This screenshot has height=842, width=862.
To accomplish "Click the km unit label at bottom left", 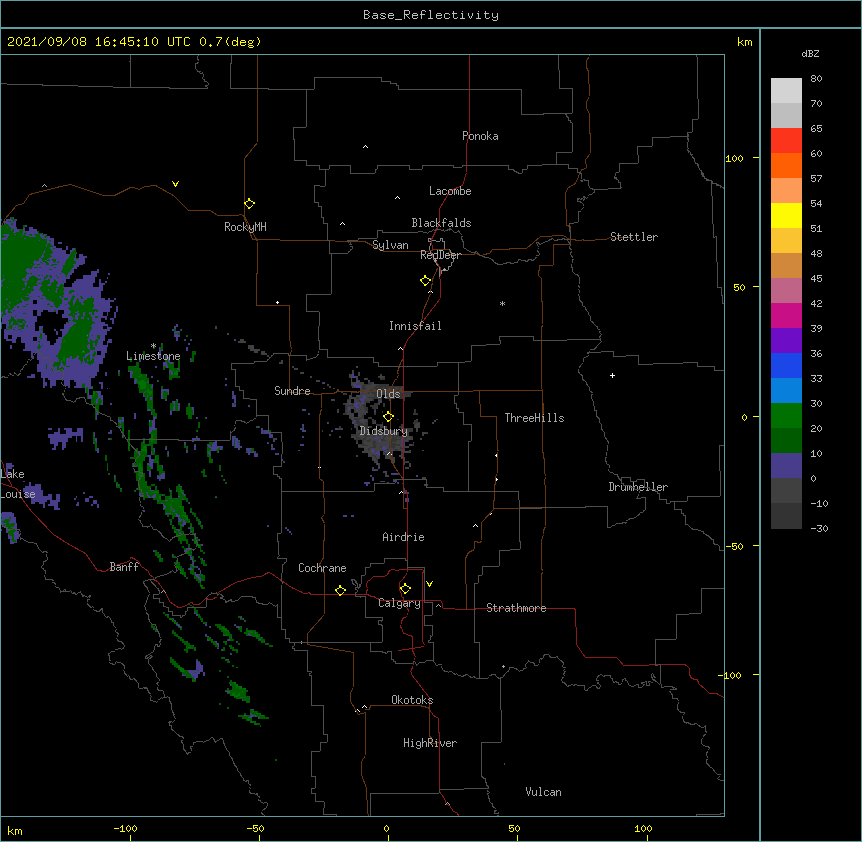I will pyautogui.click(x=15, y=830).
